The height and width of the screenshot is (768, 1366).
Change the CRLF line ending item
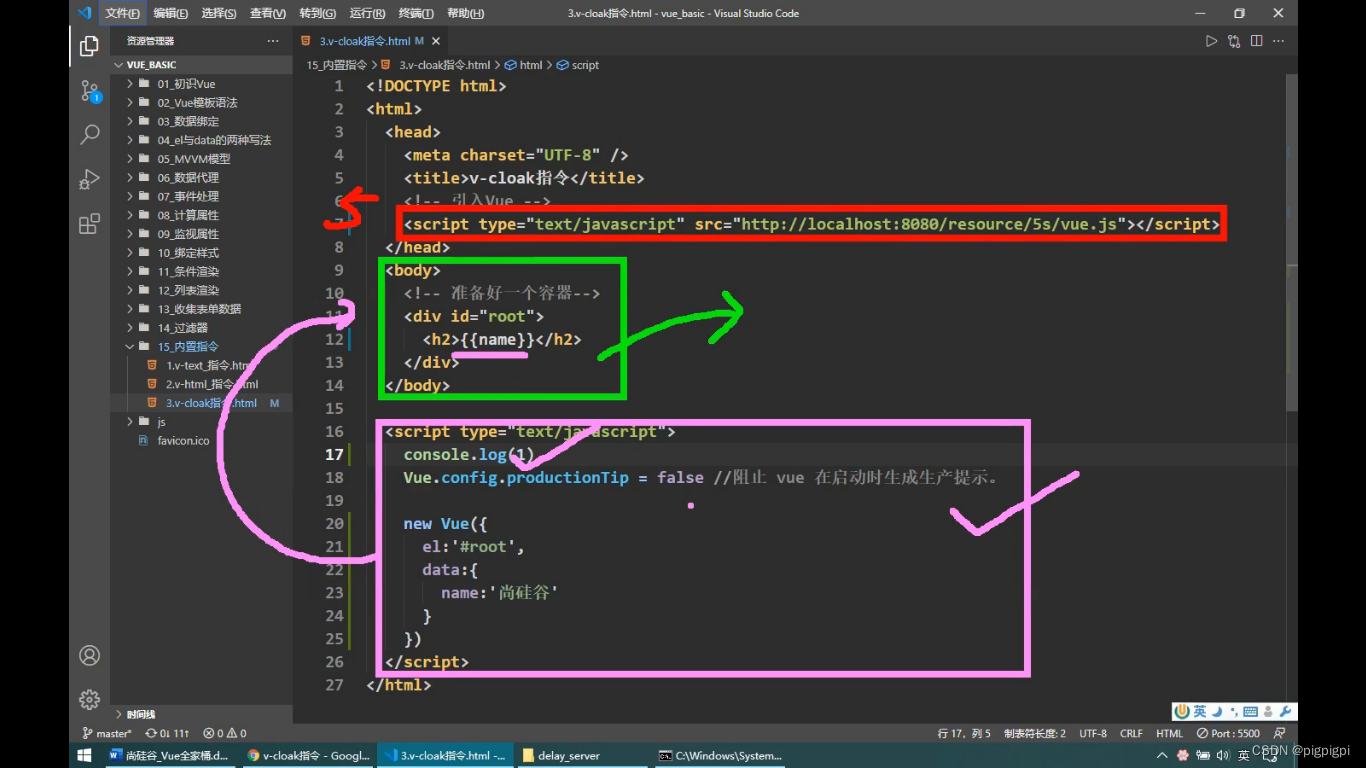pyautogui.click(x=1131, y=733)
